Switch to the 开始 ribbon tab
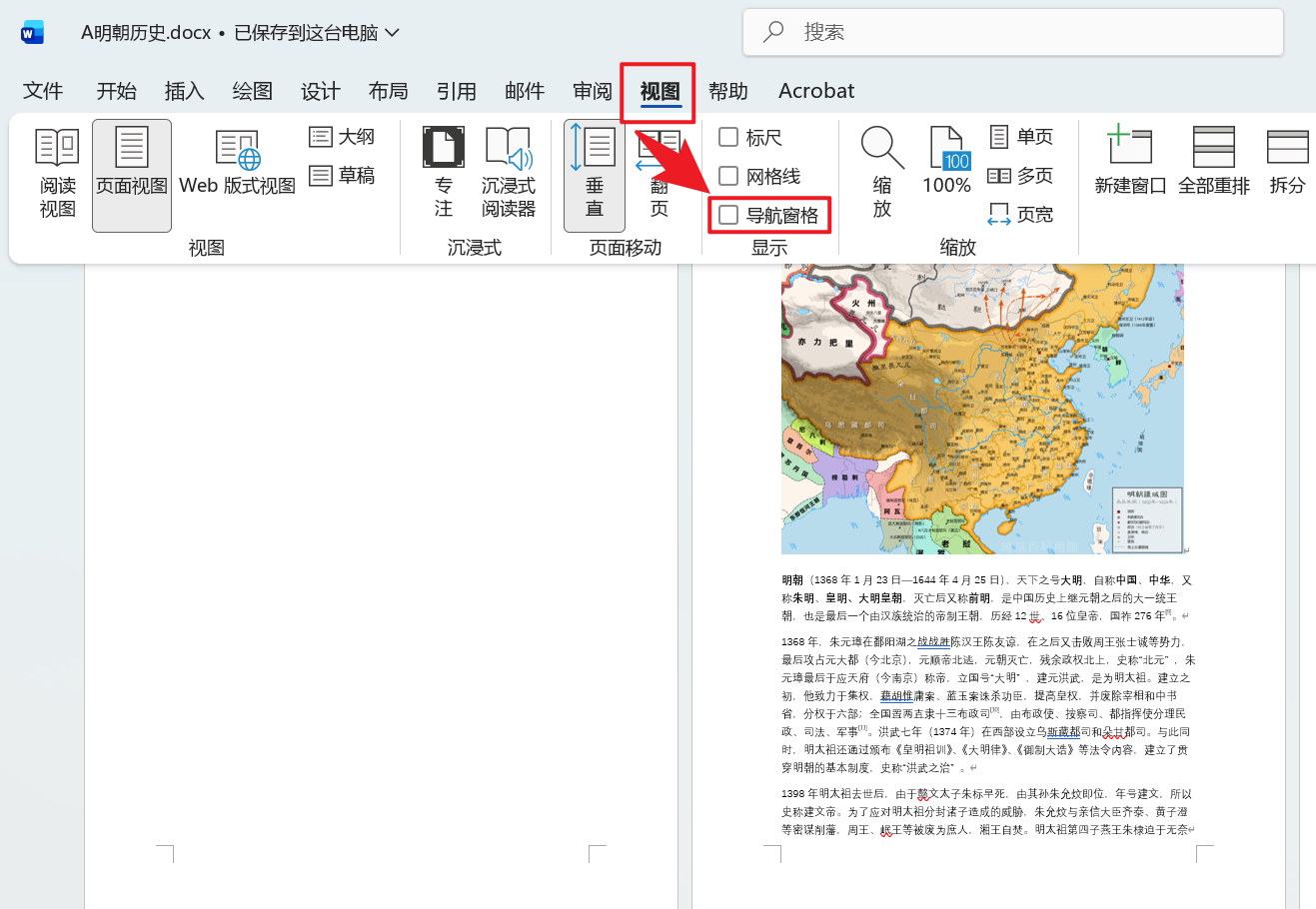 tap(116, 90)
